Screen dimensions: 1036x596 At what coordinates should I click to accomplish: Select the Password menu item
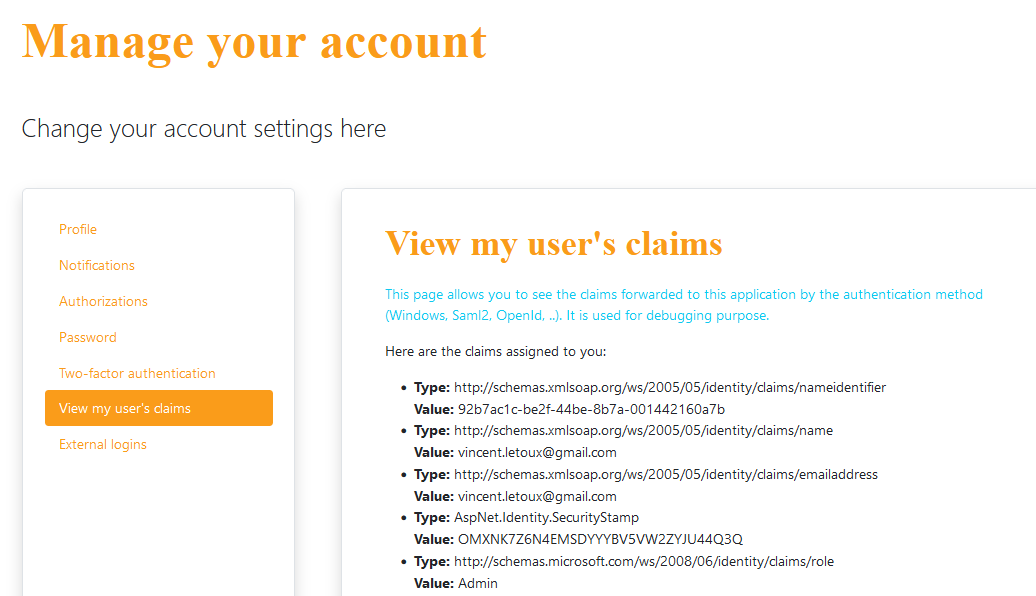(x=88, y=337)
